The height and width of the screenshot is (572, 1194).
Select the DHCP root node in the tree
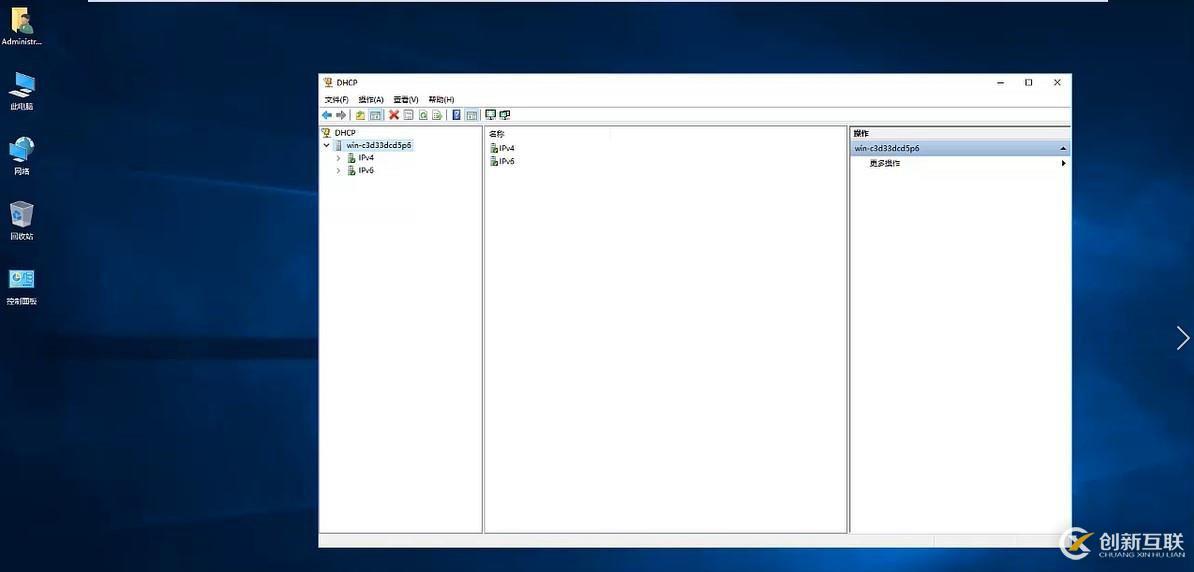point(339,133)
